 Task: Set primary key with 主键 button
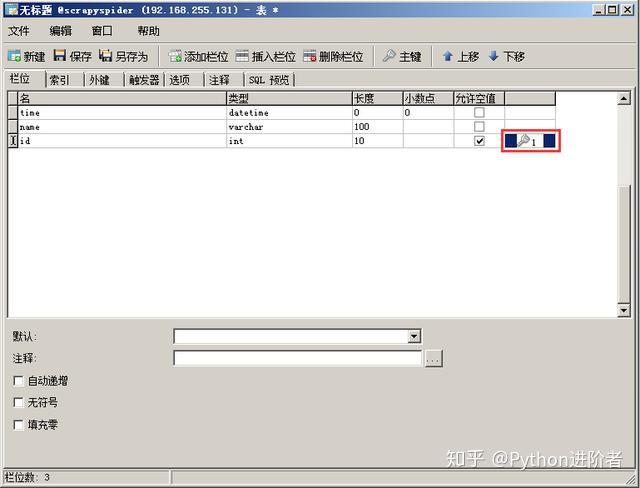[x=402, y=56]
